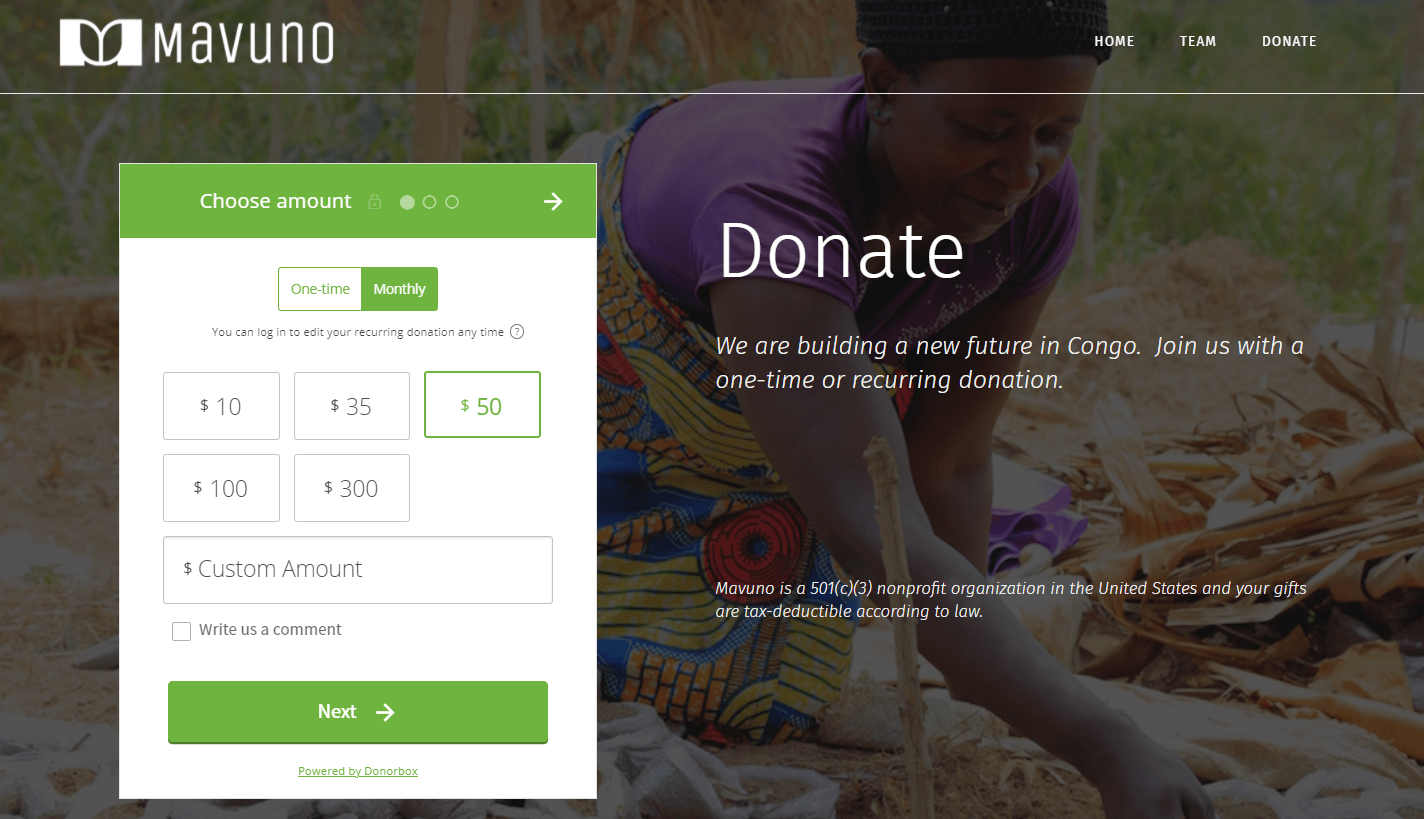Choose the $300 amount option
Image resolution: width=1424 pixels, height=819 pixels.
pos(352,488)
